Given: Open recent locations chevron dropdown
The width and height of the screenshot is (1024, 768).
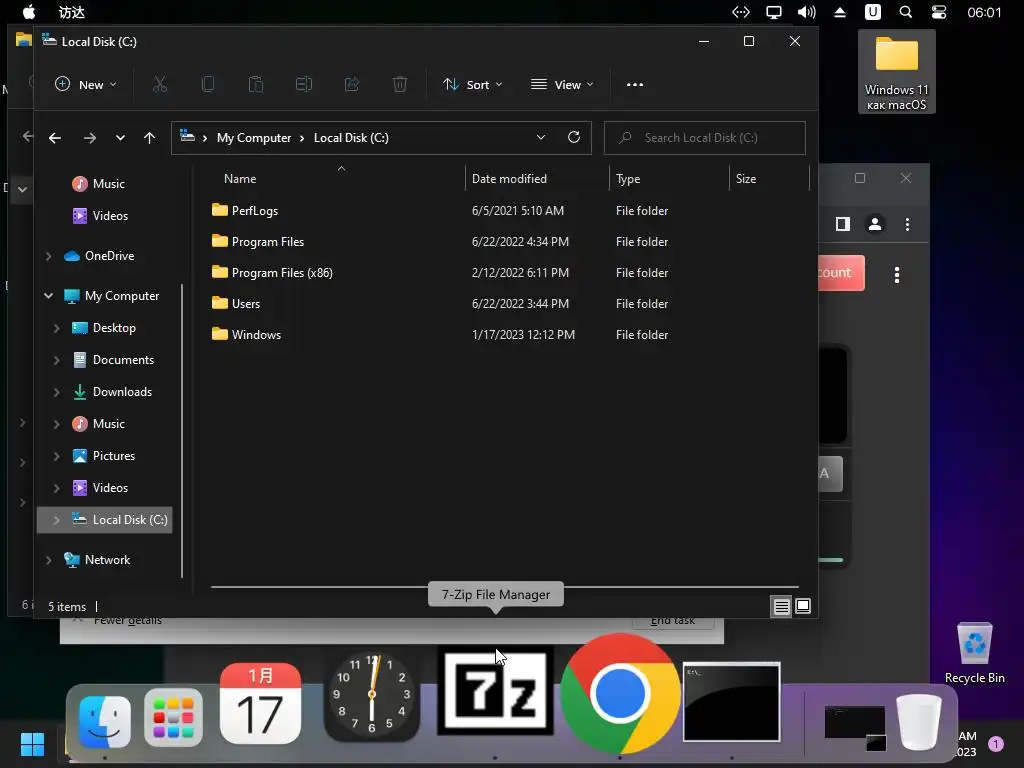Looking at the screenshot, I should pyautogui.click(x=120, y=138).
